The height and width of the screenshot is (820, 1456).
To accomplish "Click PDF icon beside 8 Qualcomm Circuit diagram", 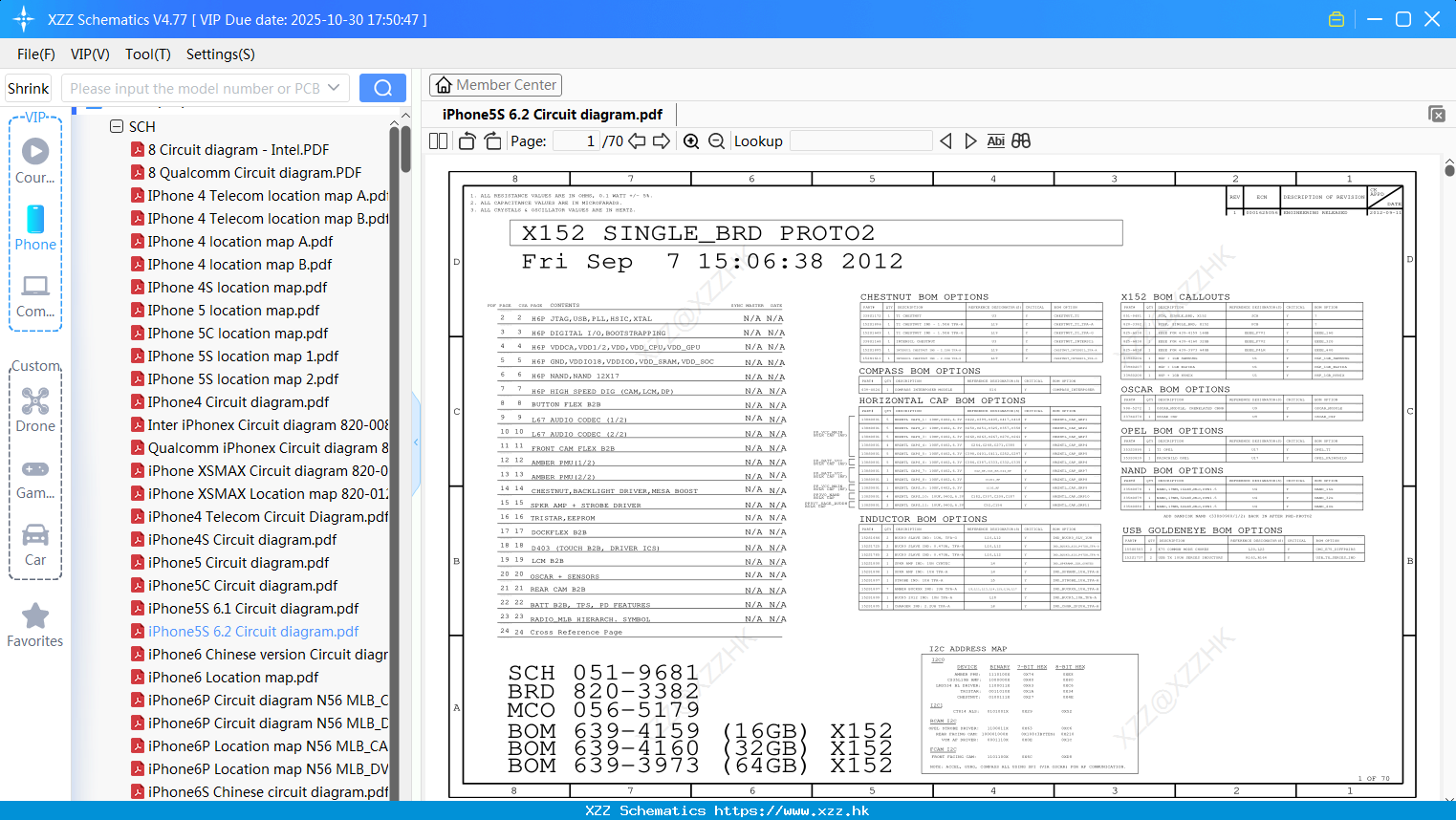I will [x=138, y=173].
